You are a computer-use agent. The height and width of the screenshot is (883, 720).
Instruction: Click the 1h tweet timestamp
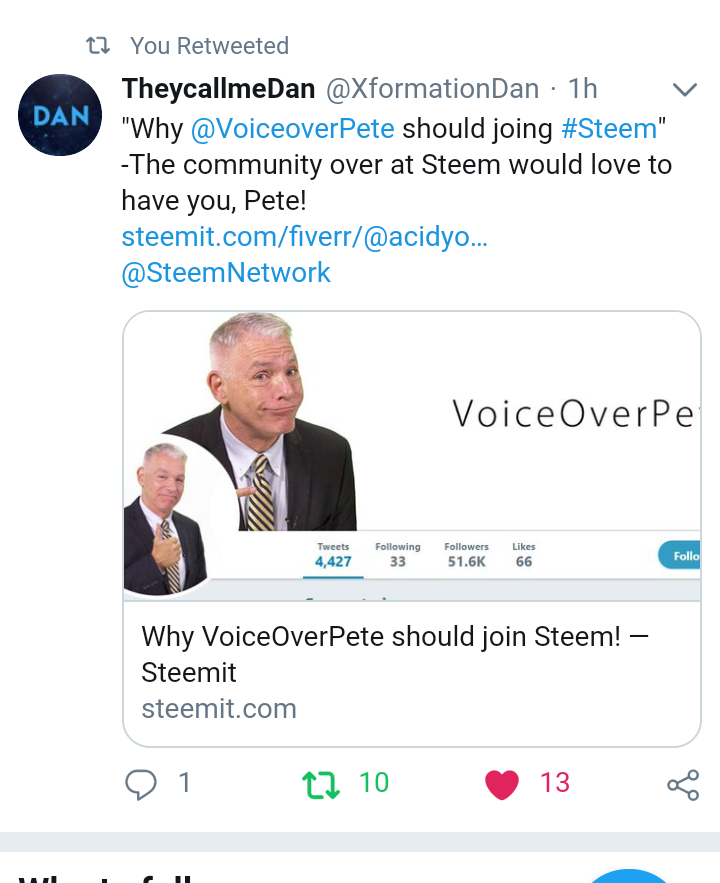pyautogui.click(x=583, y=89)
